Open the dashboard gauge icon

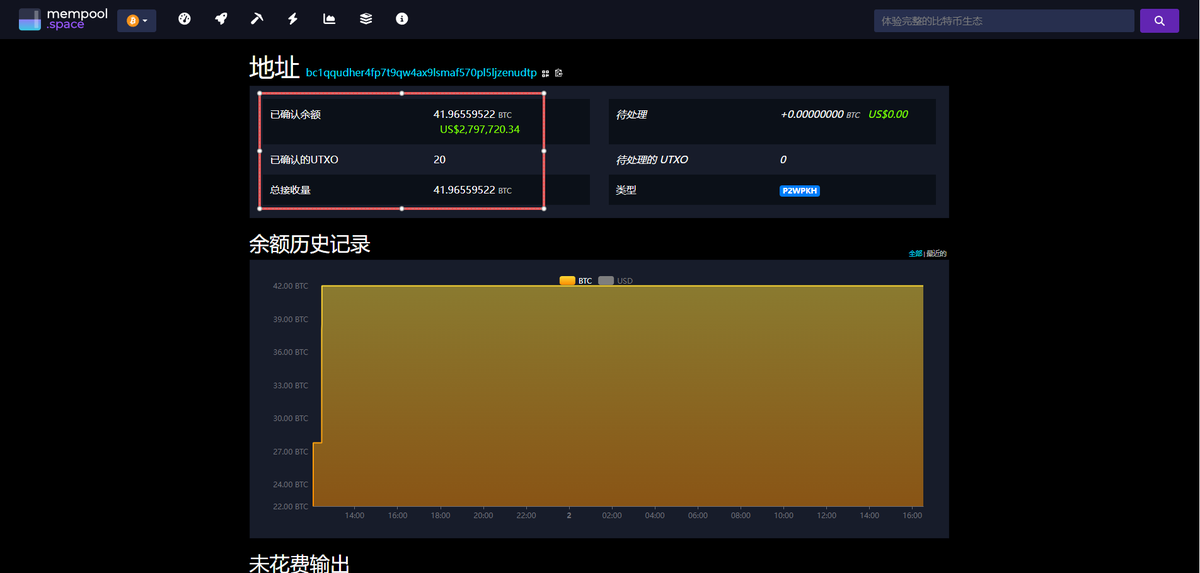[184, 19]
